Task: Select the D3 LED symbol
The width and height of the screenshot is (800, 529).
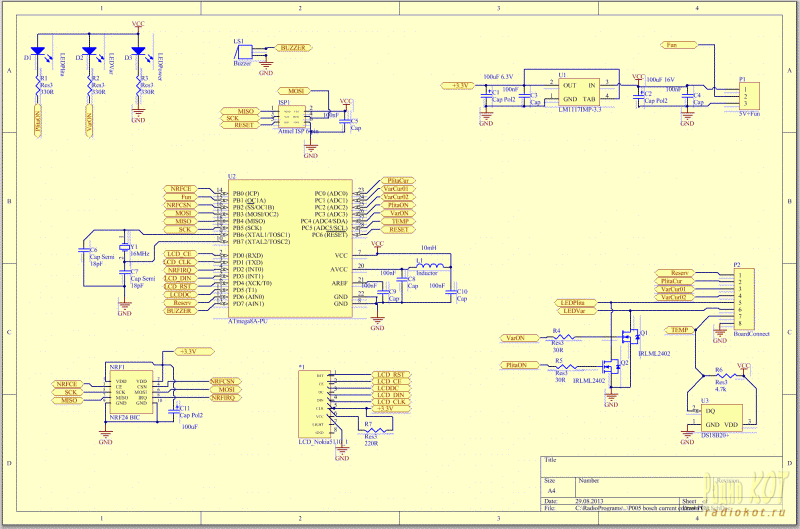Action: pyautogui.click(x=138, y=51)
